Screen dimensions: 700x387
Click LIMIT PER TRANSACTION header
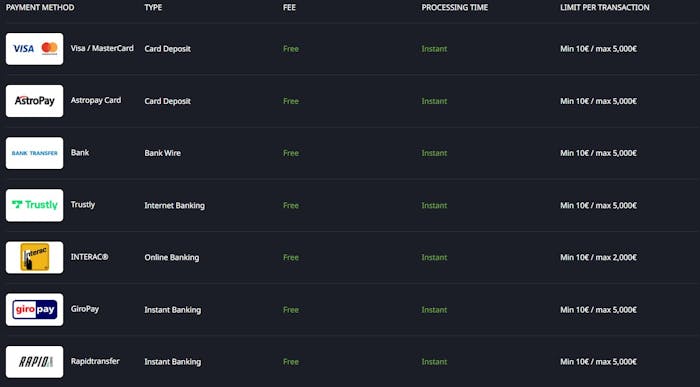pos(604,8)
